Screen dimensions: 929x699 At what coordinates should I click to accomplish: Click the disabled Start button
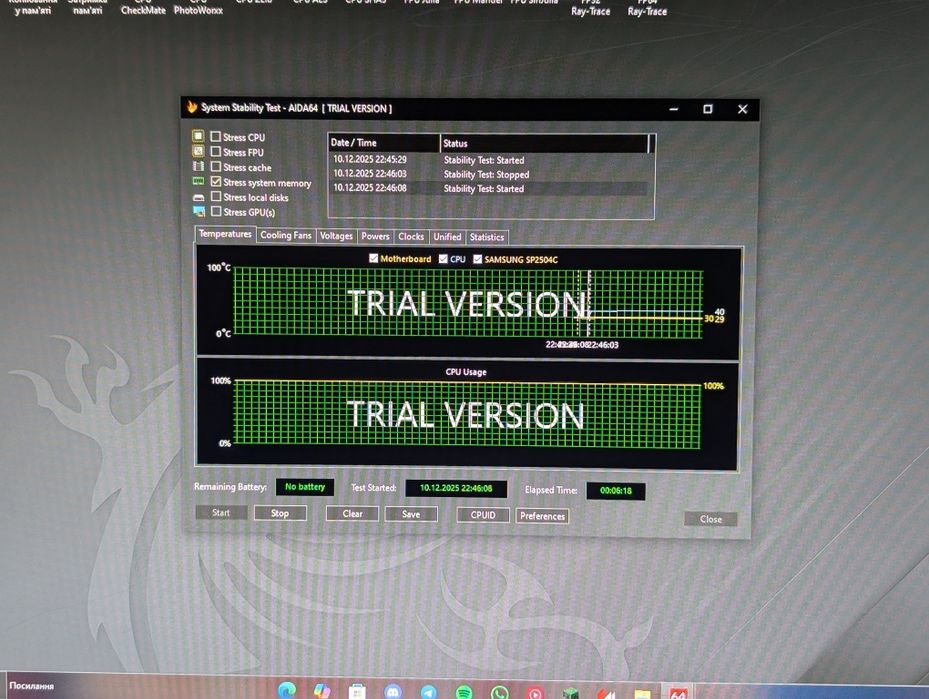coord(221,512)
